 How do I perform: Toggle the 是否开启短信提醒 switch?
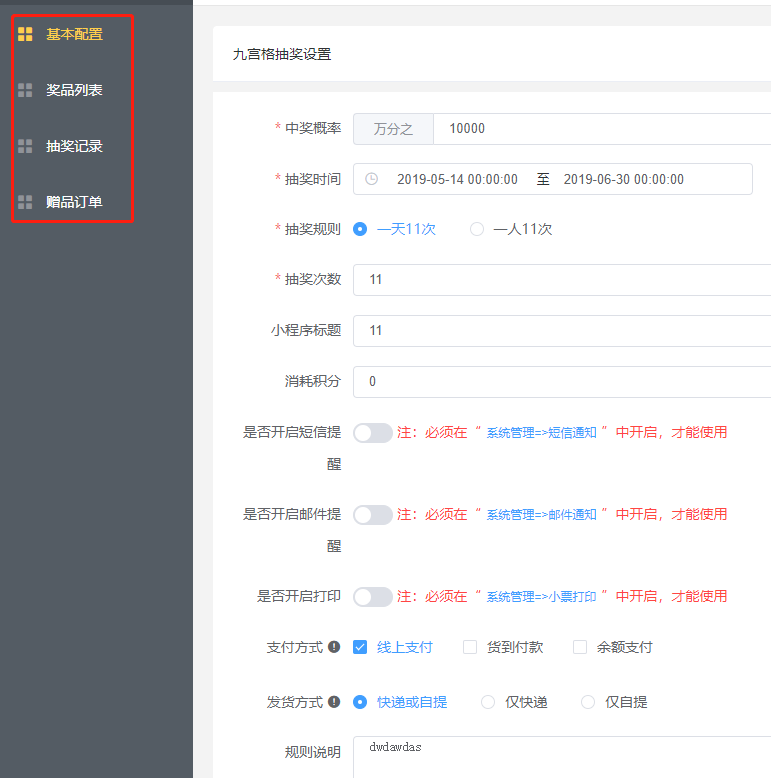pyautogui.click(x=373, y=433)
